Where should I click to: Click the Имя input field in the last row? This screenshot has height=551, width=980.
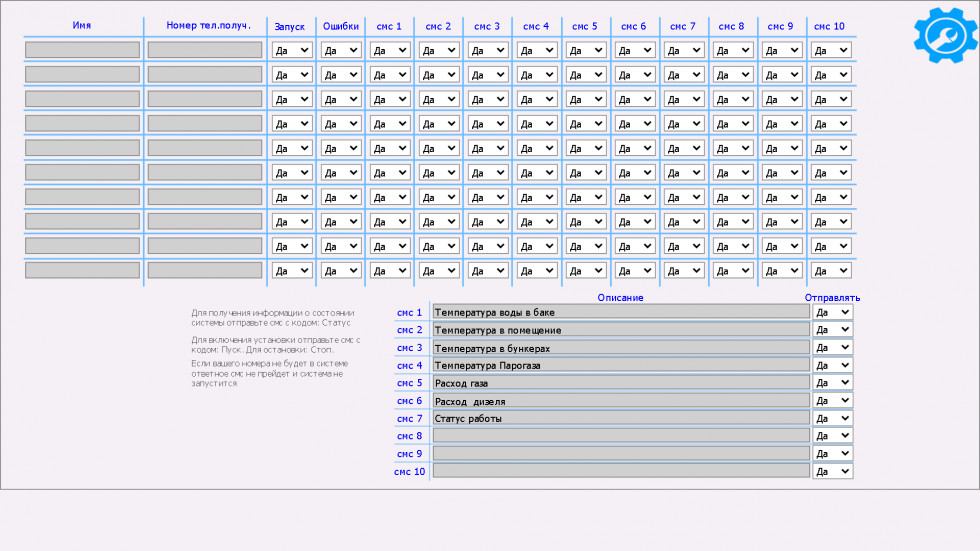coord(82,270)
